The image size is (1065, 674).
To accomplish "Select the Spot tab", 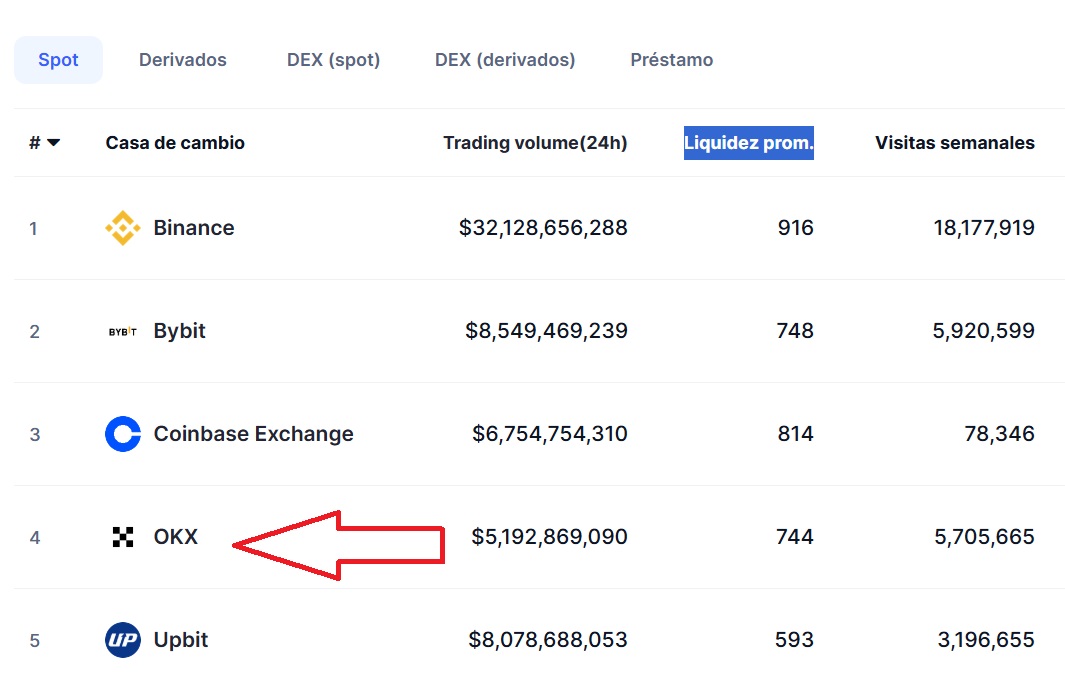I will pyautogui.click(x=57, y=59).
